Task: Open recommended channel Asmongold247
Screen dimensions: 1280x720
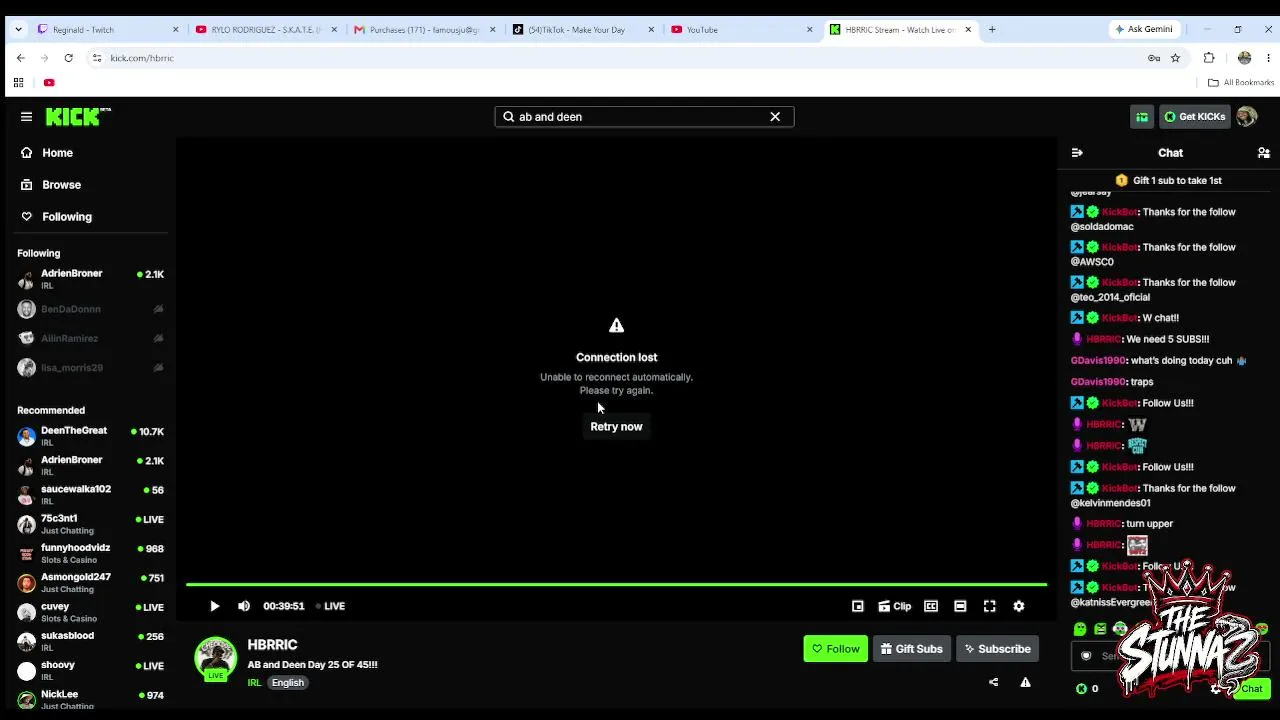Action: 90,582
